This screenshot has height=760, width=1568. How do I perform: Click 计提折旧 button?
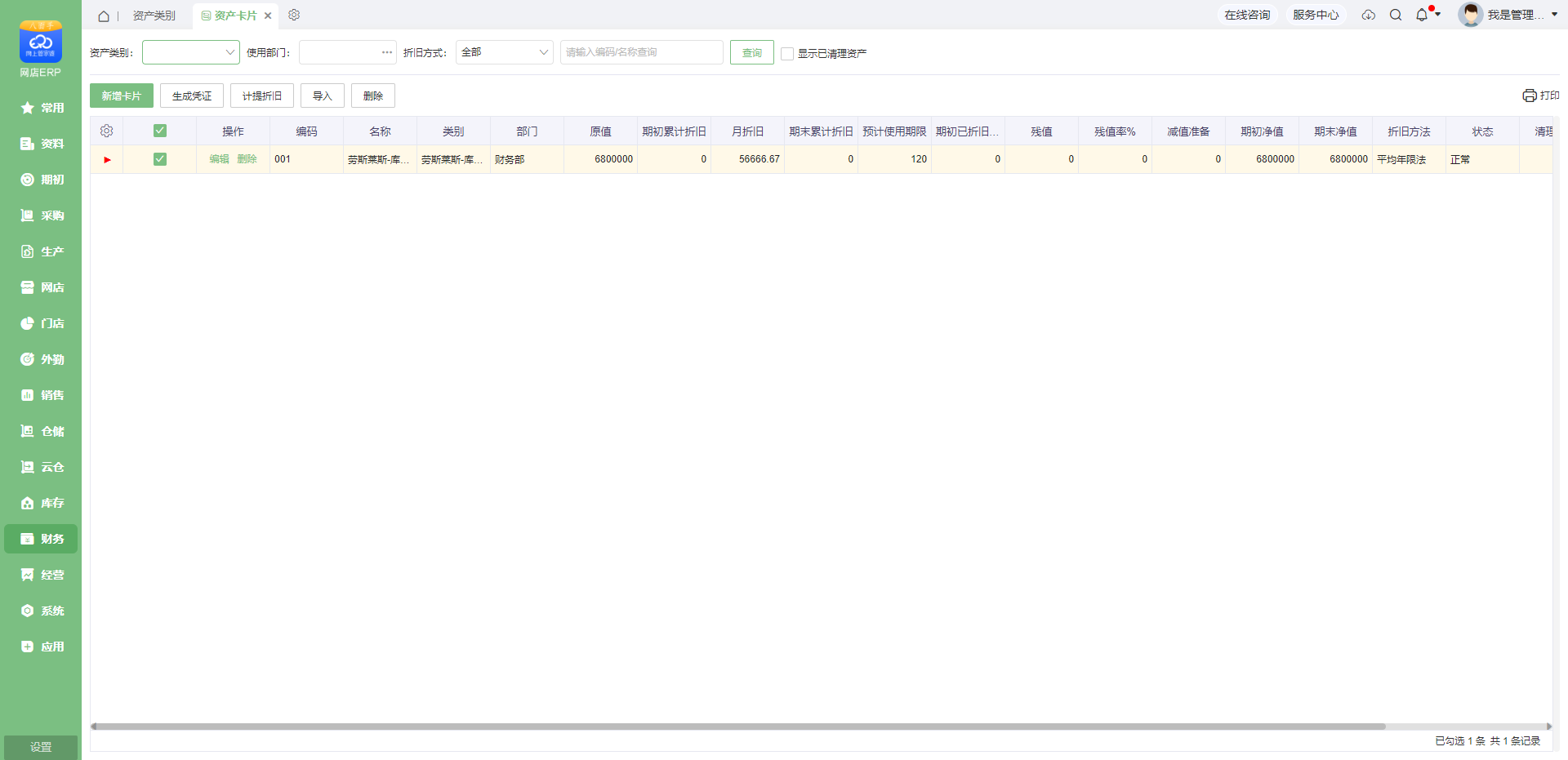click(262, 96)
